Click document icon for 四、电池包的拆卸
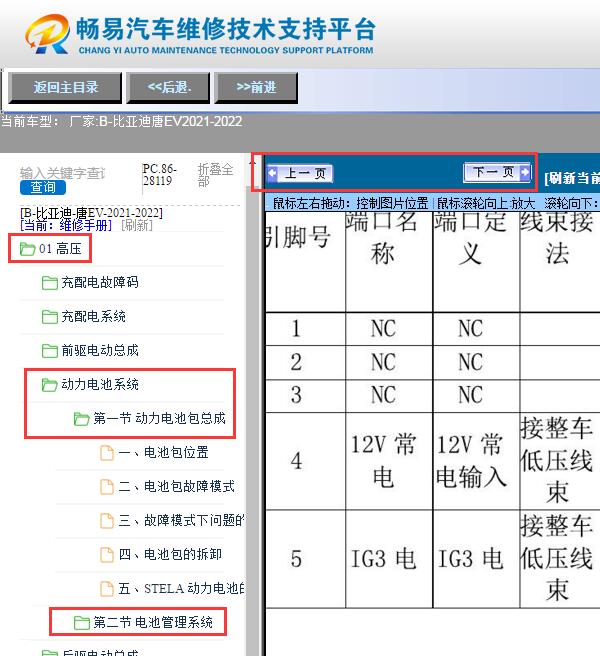600x656 pixels. [107, 555]
